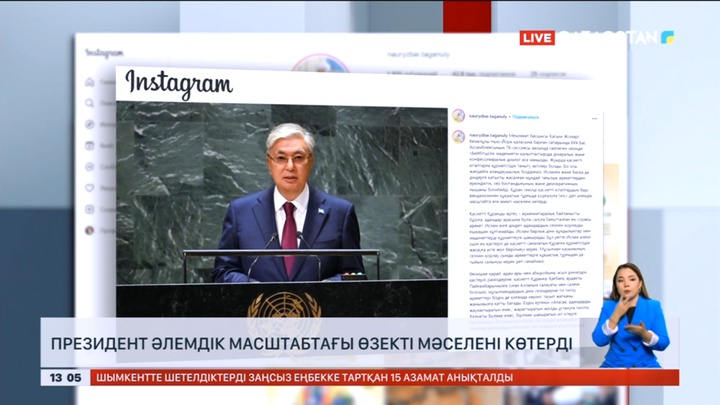Click ticker 'ШЫМКЕНТТЕ ШЕТЕЛДІКТЕРДІ ЗАҢСЫЗ ЕҢБЕККЕ ТАРТҚАН' text

tap(240, 378)
